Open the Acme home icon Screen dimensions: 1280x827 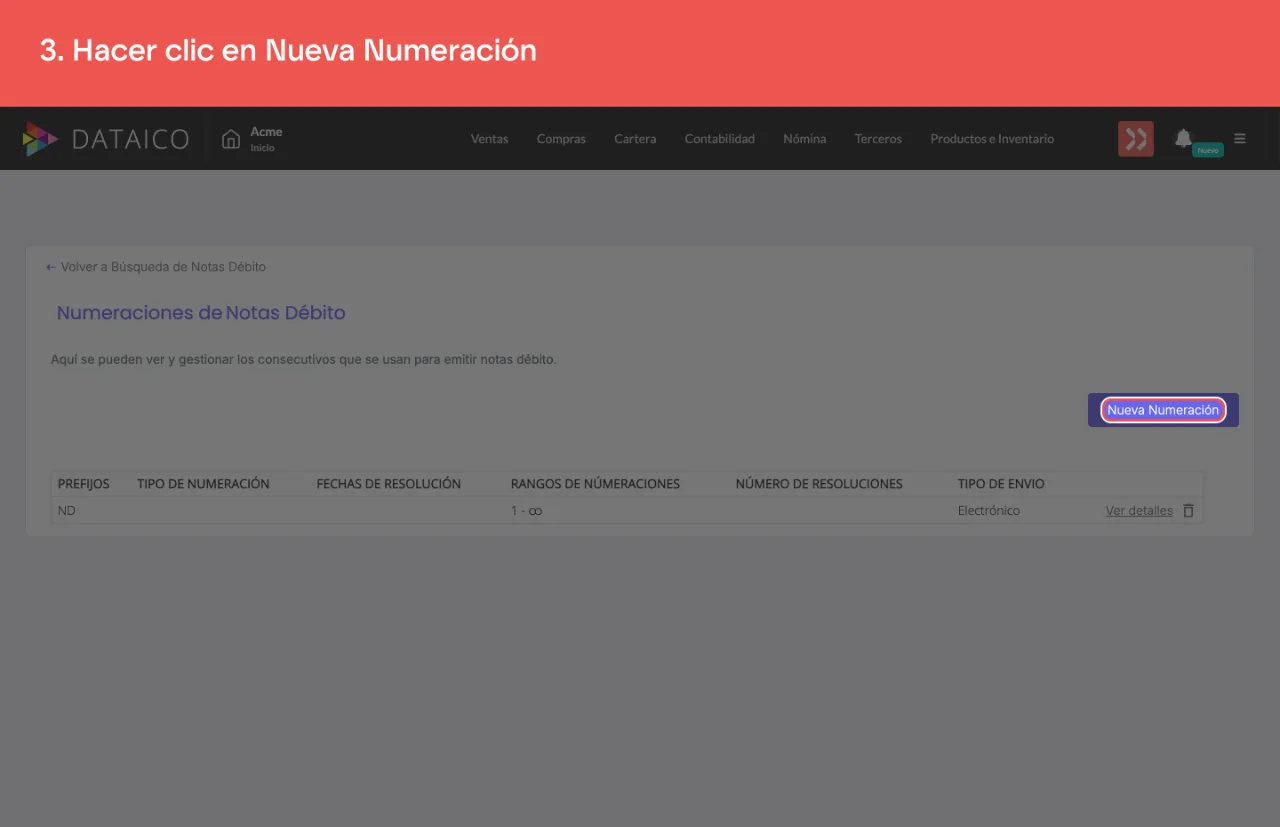click(x=231, y=139)
